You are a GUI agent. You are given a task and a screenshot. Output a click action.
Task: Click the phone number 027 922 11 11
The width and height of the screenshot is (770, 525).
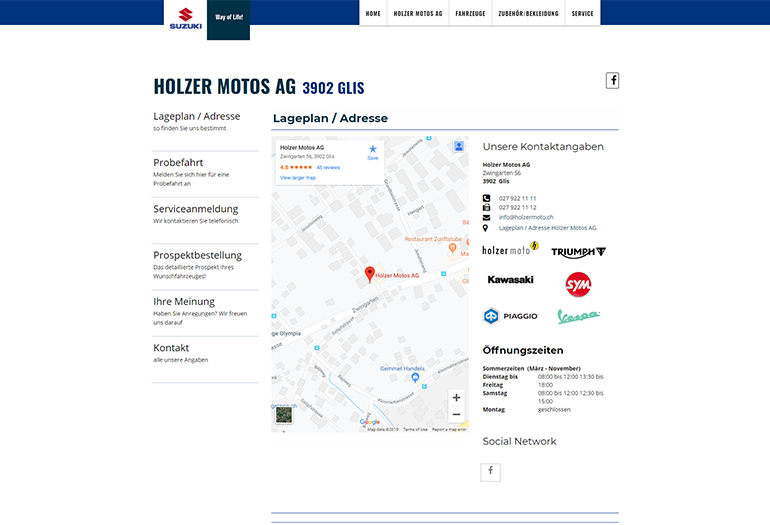point(518,198)
